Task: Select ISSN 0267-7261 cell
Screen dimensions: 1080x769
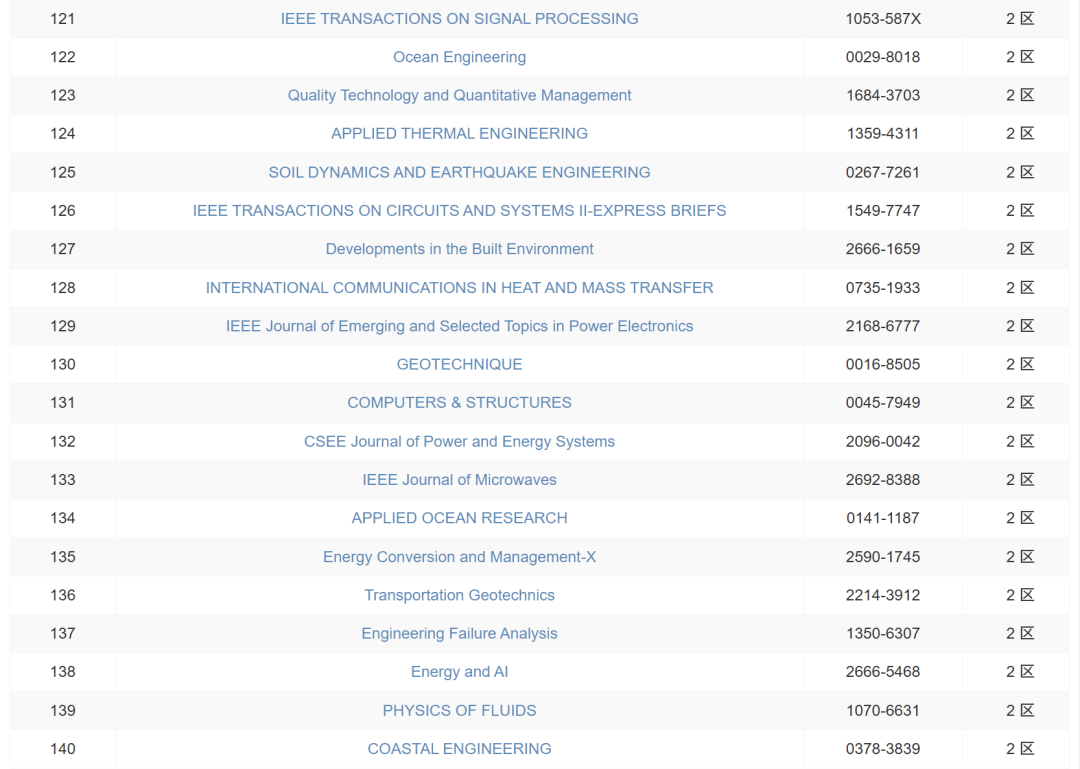Action: click(x=883, y=172)
